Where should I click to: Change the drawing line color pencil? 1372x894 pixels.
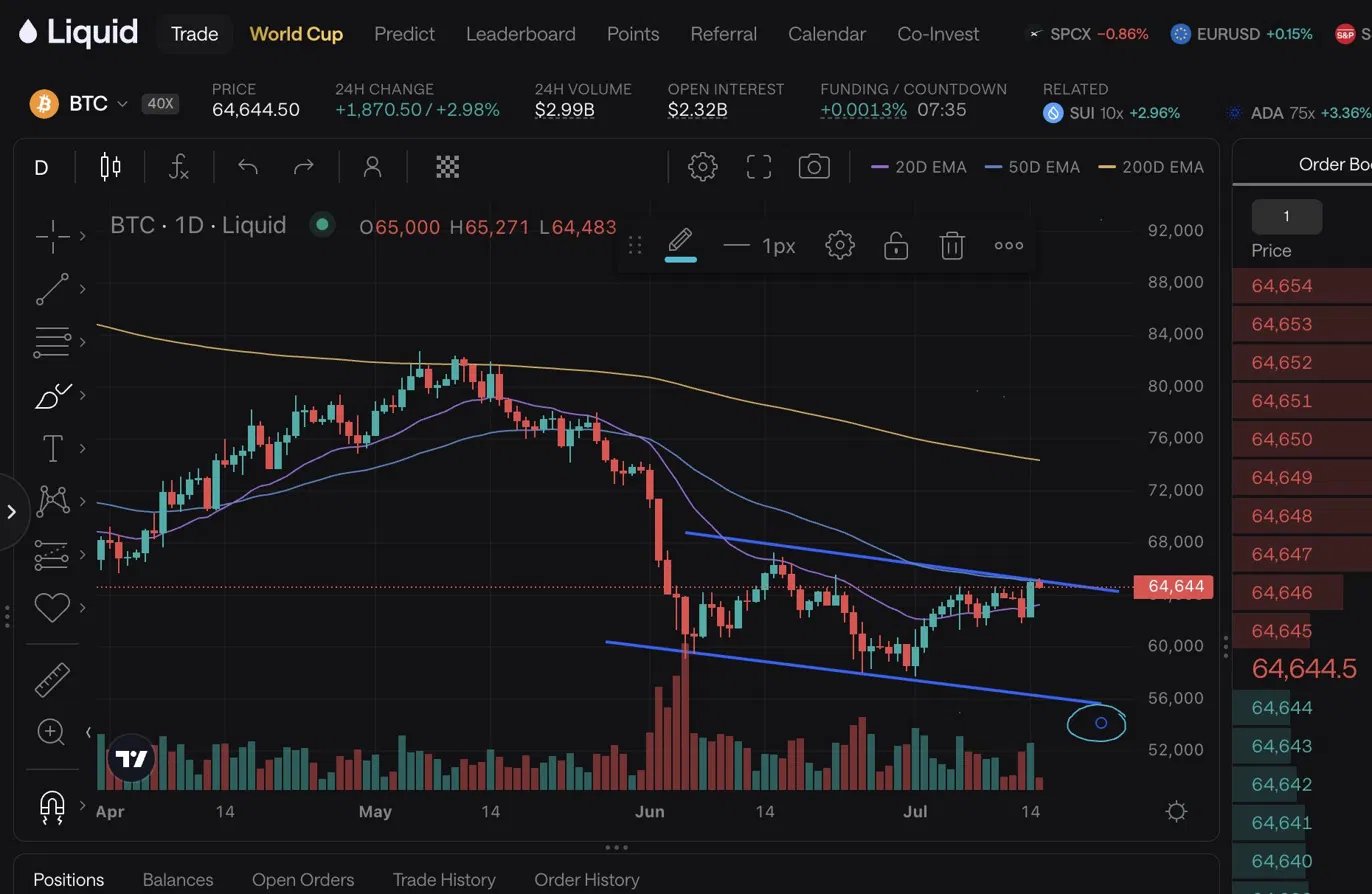pyautogui.click(x=680, y=245)
